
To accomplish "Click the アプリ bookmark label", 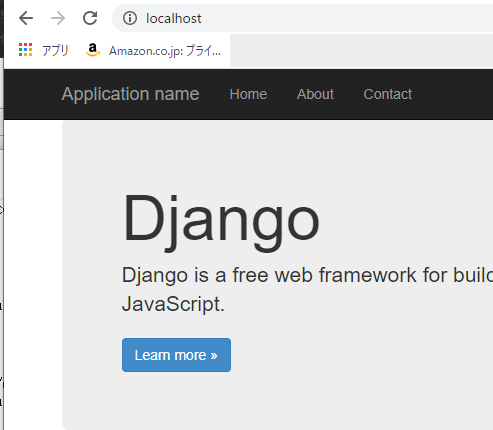I will 55,50.
